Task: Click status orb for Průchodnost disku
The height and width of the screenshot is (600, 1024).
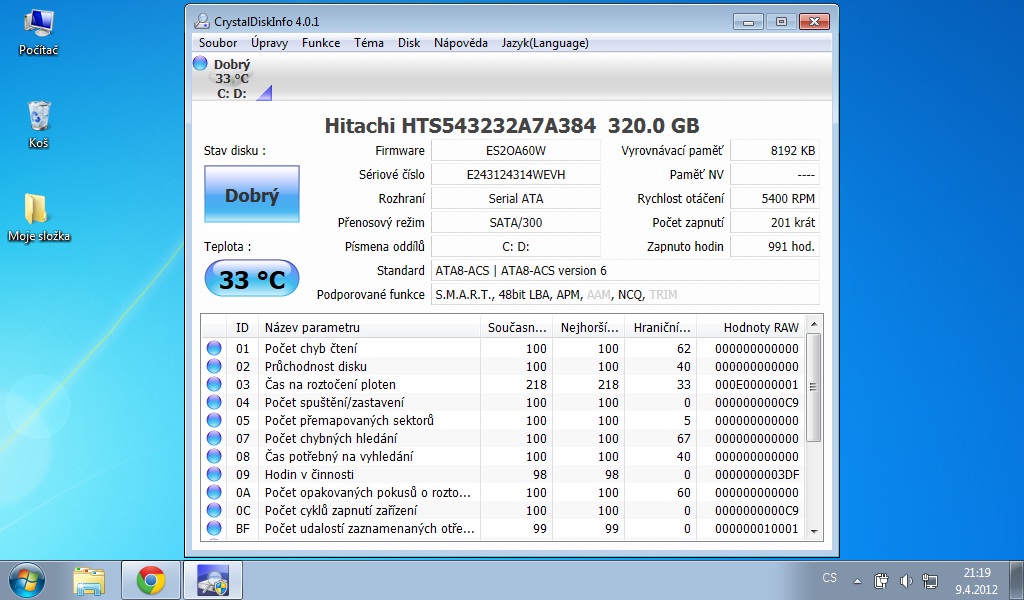Action: pos(214,366)
